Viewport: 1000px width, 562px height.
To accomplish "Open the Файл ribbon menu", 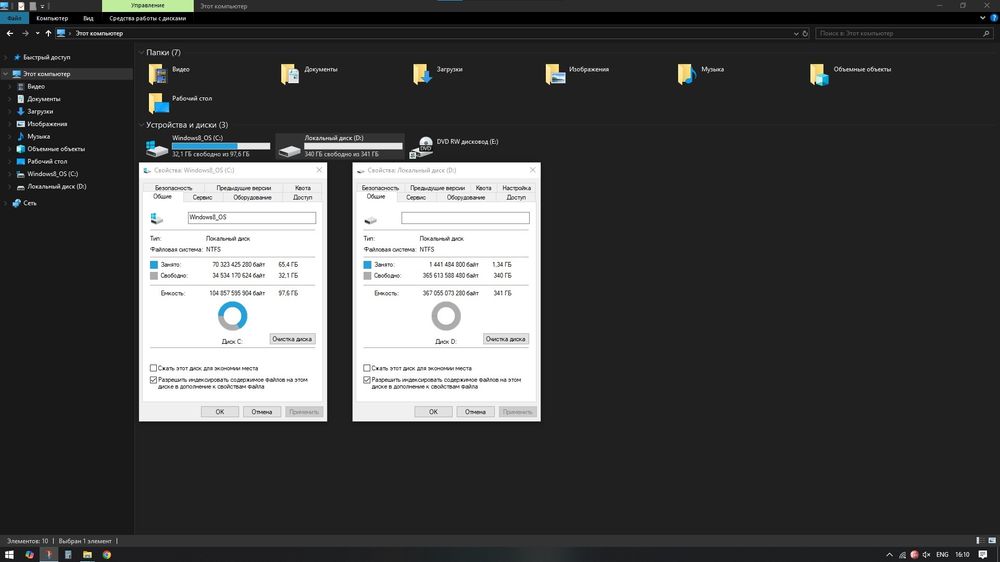I will [14, 18].
